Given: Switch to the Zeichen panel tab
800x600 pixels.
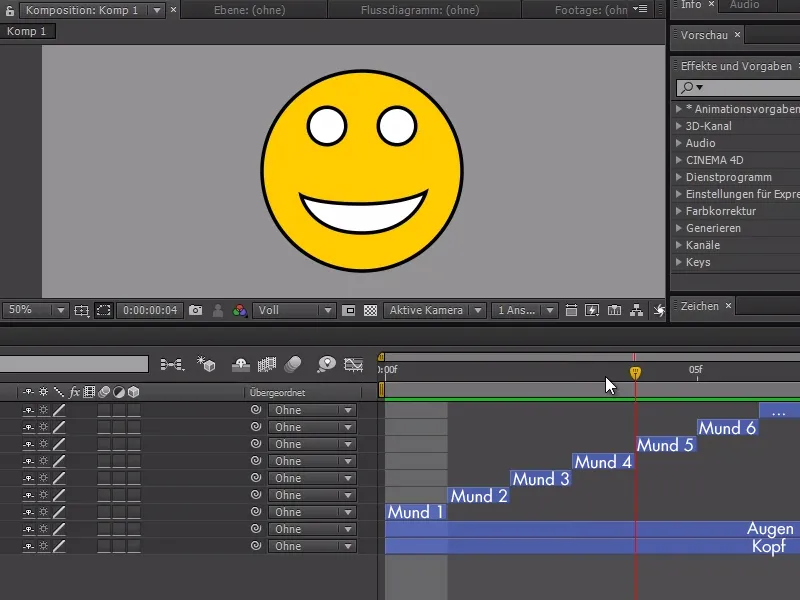Looking at the screenshot, I should tap(700, 306).
